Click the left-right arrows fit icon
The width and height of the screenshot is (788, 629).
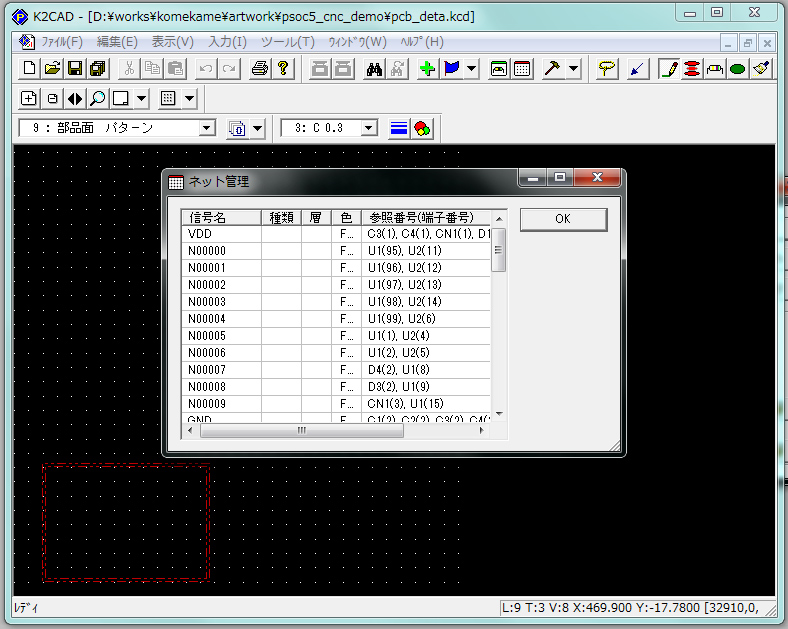(75, 98)
